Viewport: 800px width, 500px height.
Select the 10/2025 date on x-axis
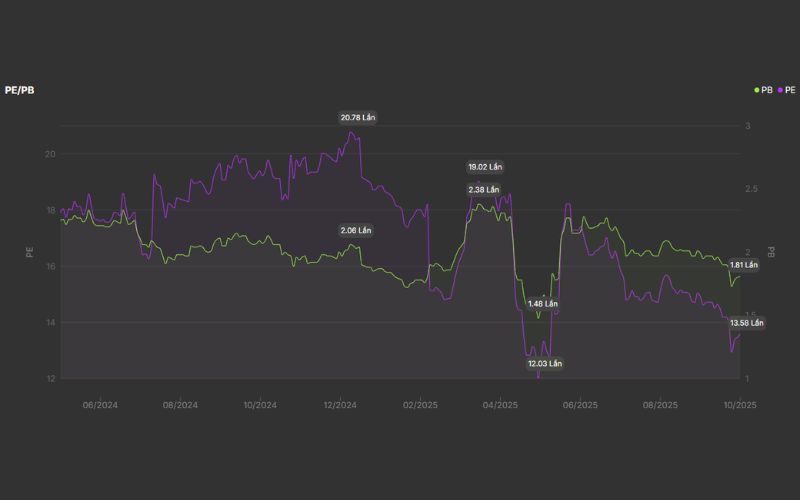(x=740, y=405)
